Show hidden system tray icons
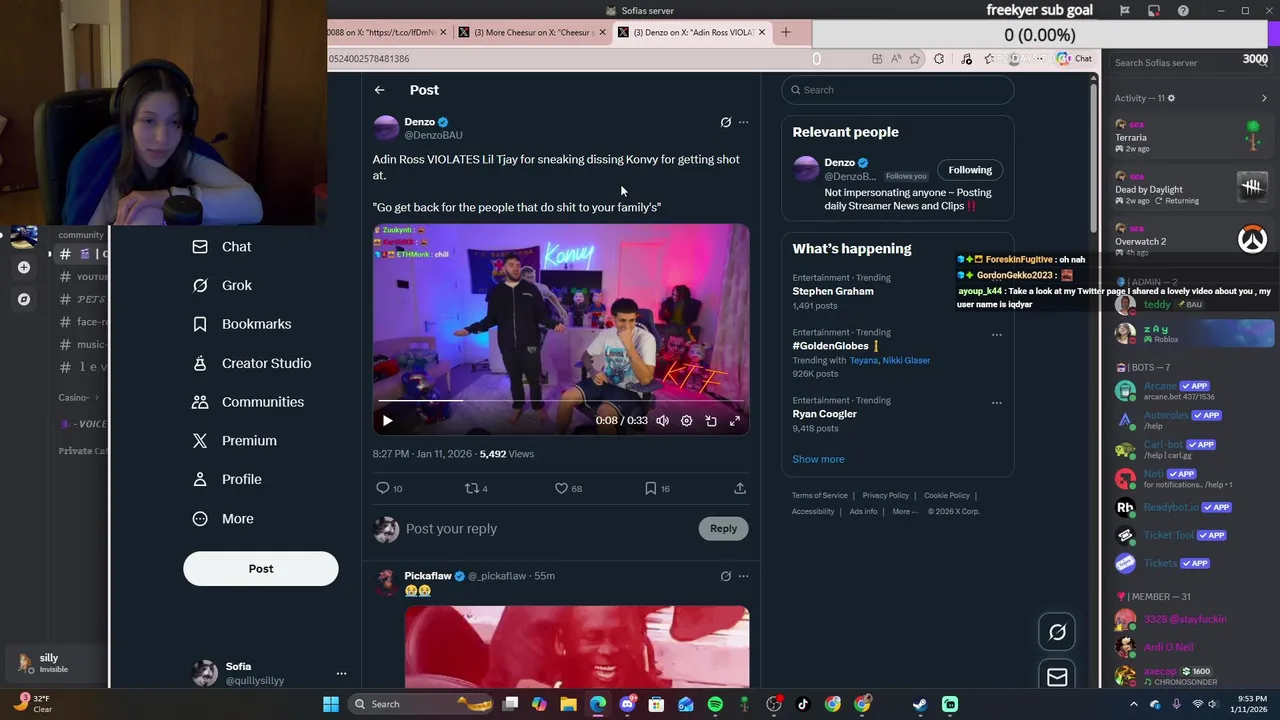Screen dimensions: 1280x720 (1133, 704)
